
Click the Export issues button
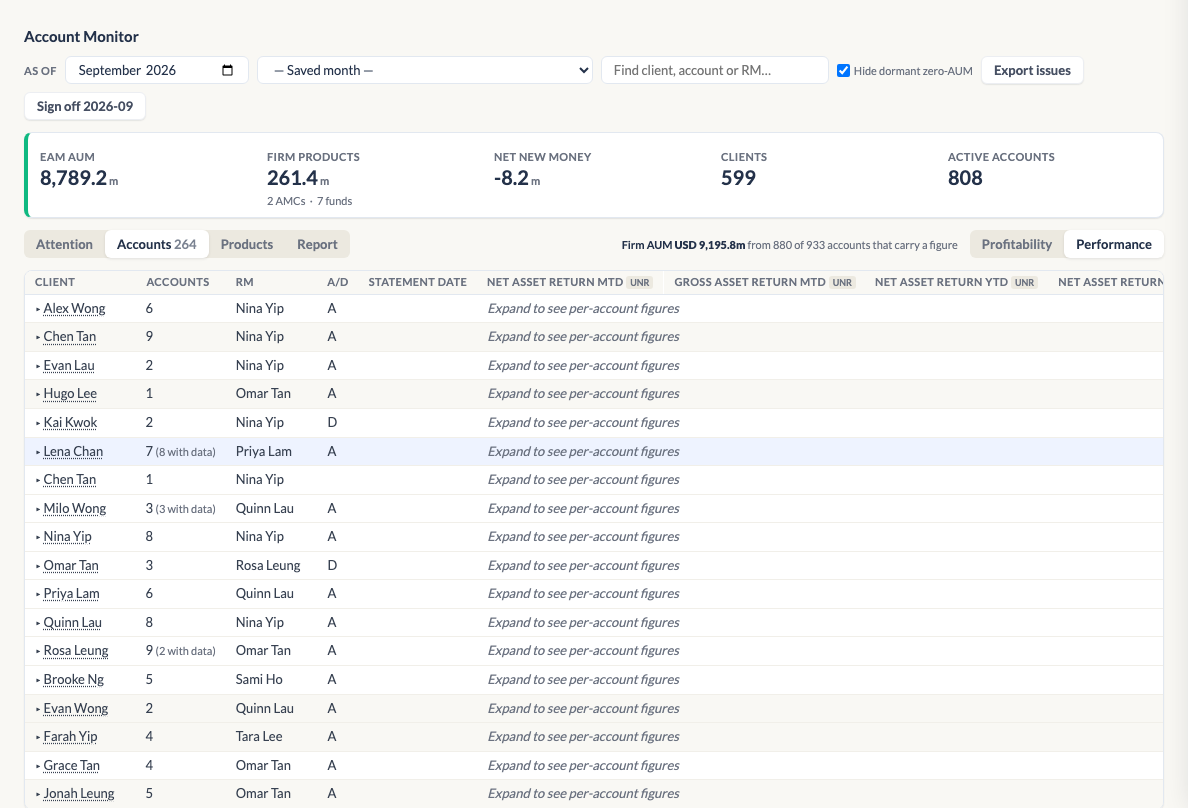(x=1032, y=70)
